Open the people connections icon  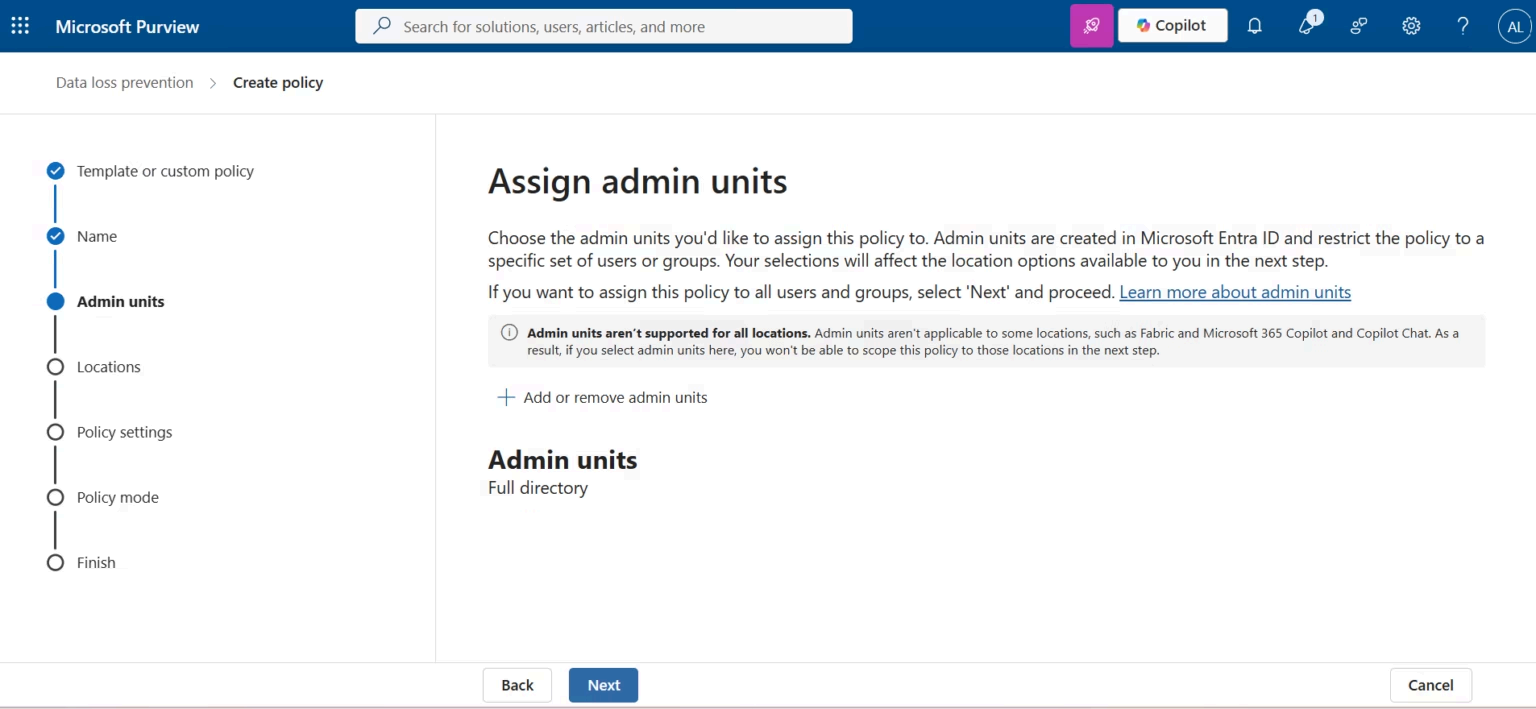point(1359,26)
